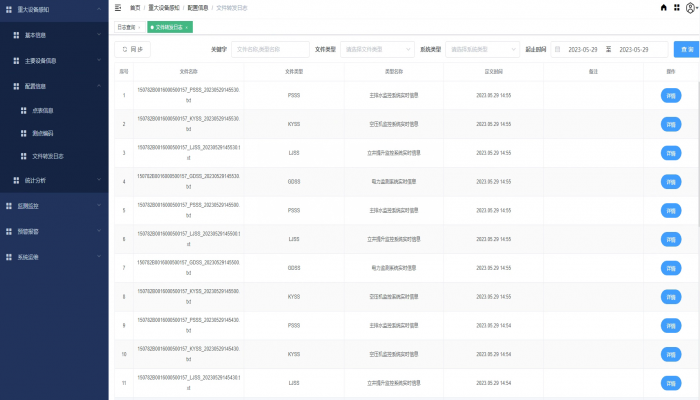This screenshot has width=700, height=400.
Task: Open the grid apps icon in header
Action: tap(676, 7)
